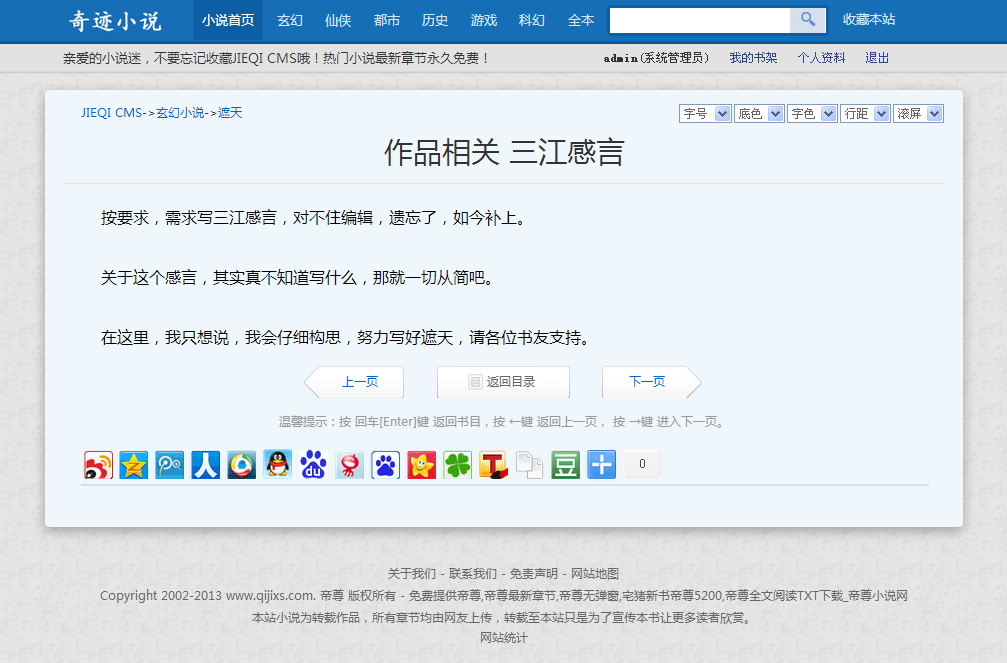This screenshot has width=1007, height=663.
Task: Click JIEQI CMS breadcrumb link
Action: (111, 112)
